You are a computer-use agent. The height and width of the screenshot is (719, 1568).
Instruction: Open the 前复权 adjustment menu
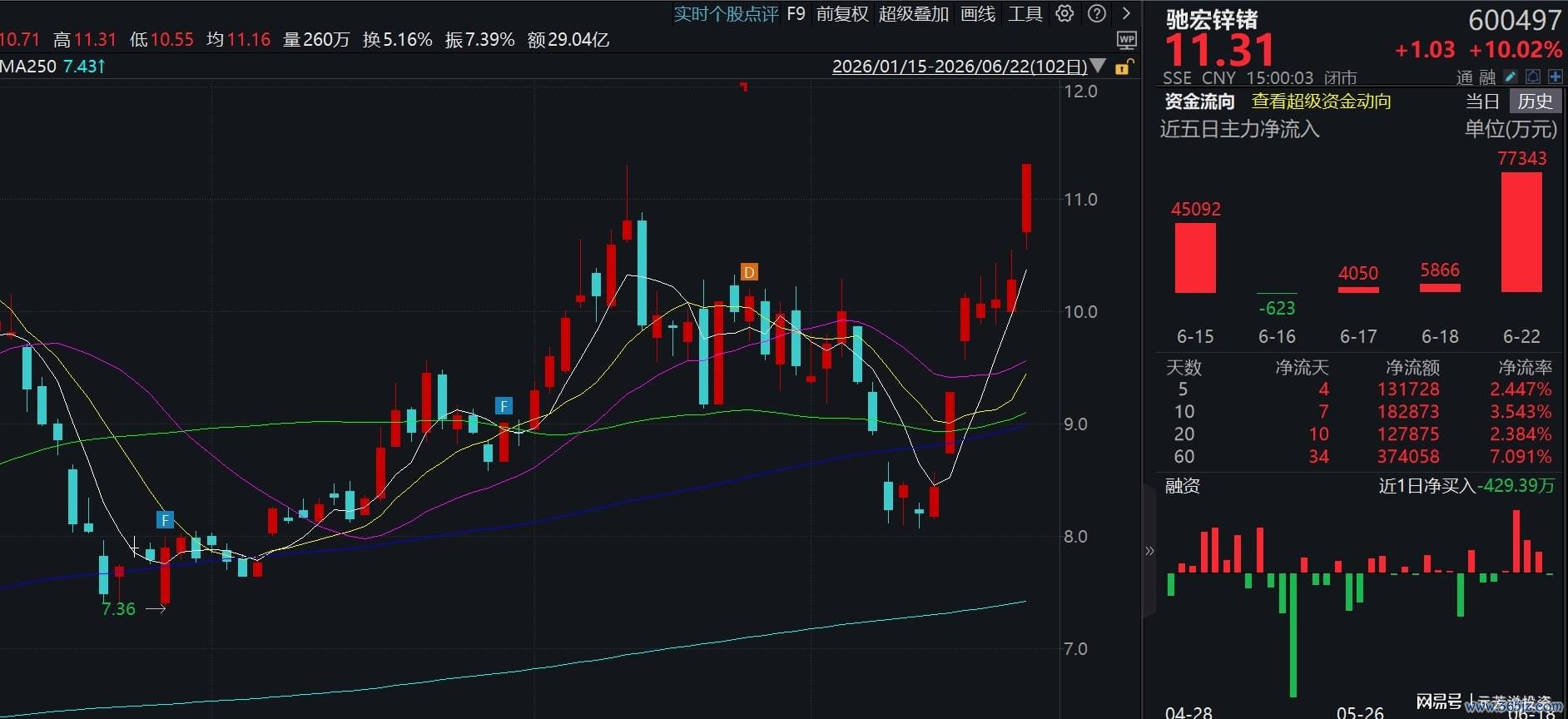click(x=842, y=14)
